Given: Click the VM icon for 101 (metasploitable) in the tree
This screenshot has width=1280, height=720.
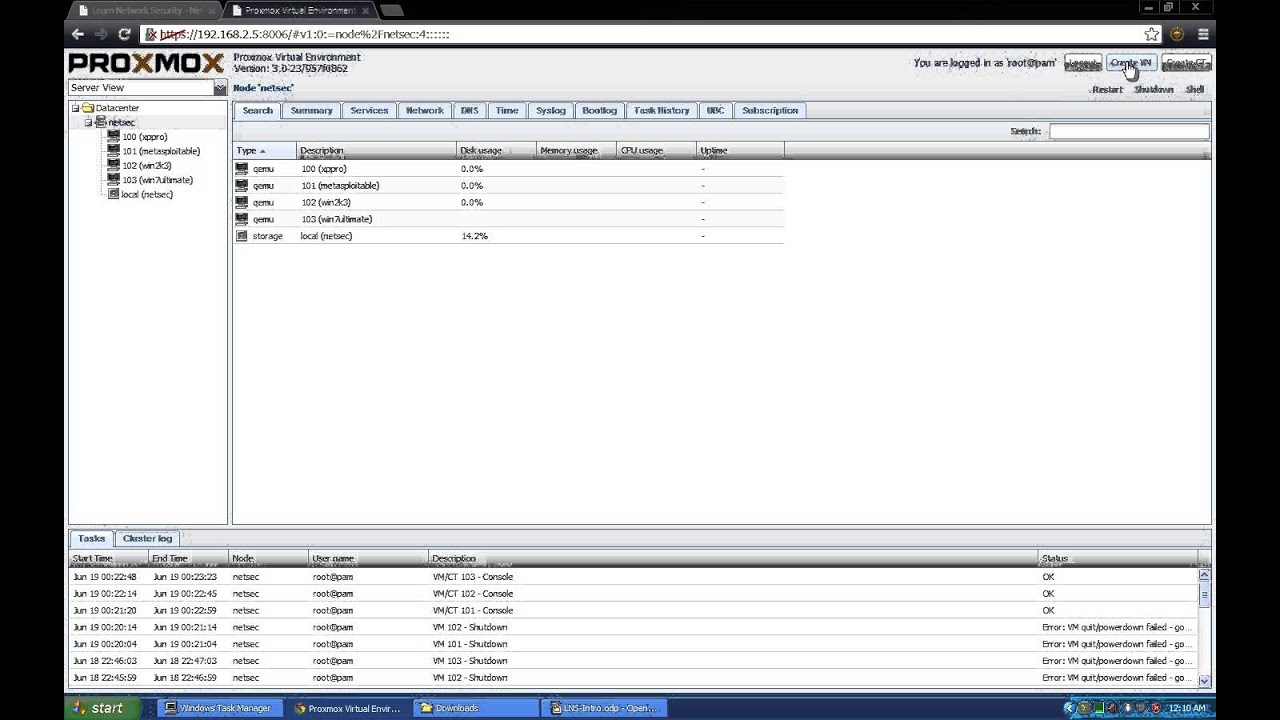Looking at the screenshot, I should (x=114, y=151).
